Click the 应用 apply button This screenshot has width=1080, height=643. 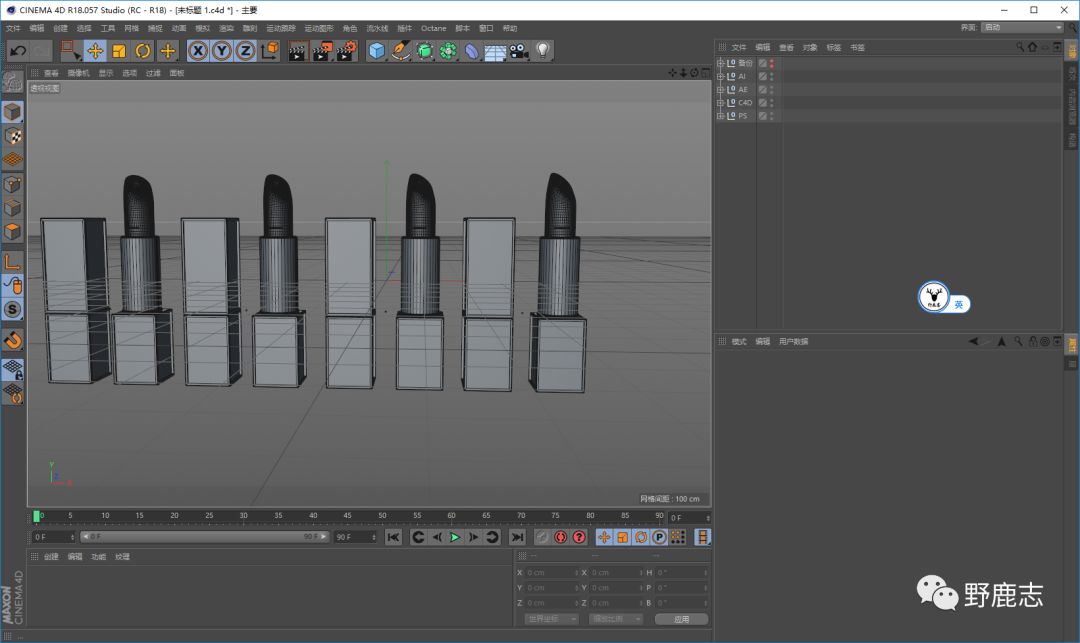click(x=681, y=619)
